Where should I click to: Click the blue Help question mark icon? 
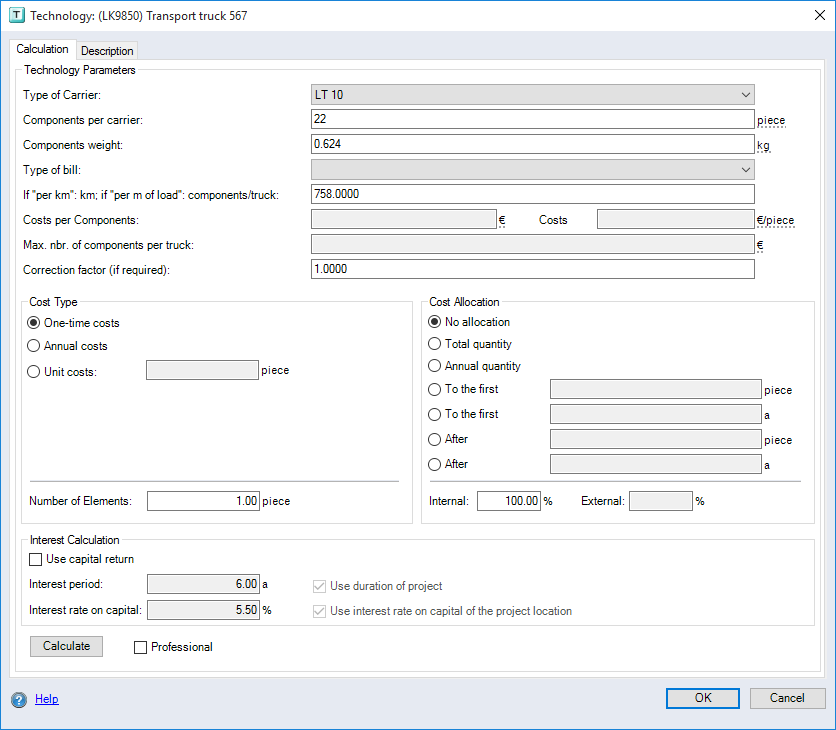coord(18,700)
